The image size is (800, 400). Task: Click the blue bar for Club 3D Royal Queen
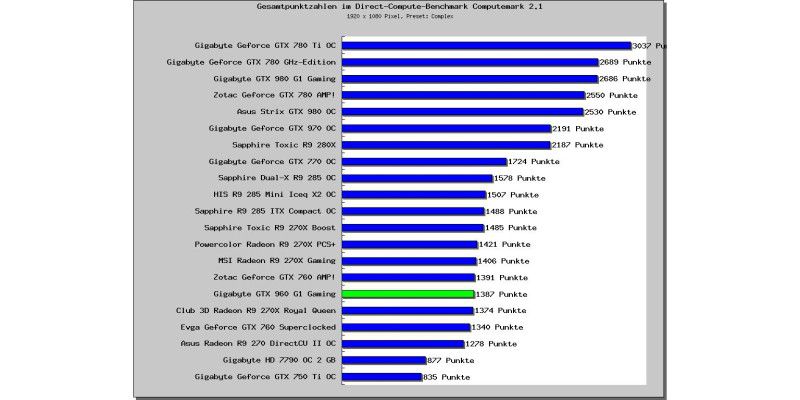408,310
